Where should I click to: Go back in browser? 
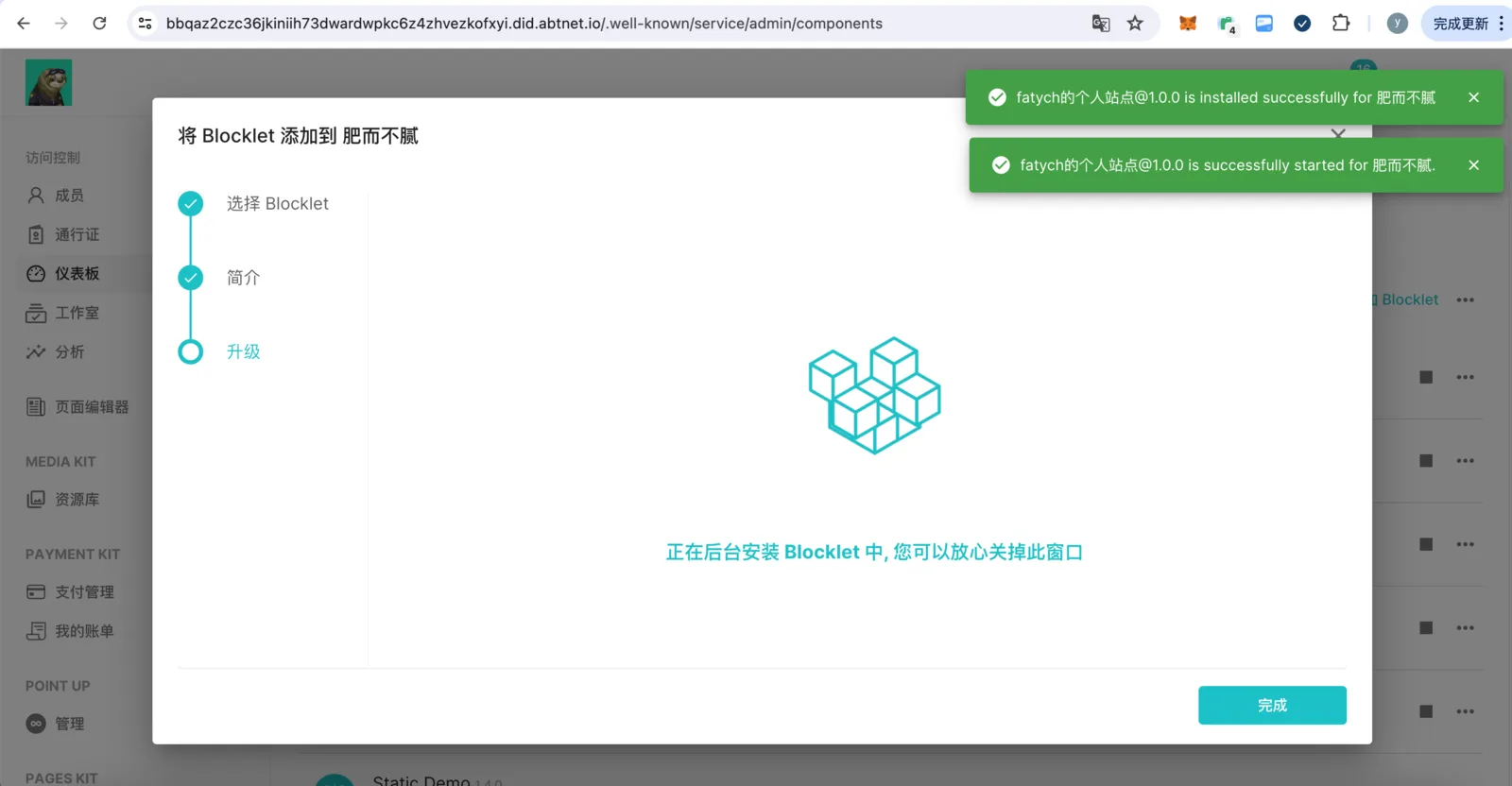(24, 24)
